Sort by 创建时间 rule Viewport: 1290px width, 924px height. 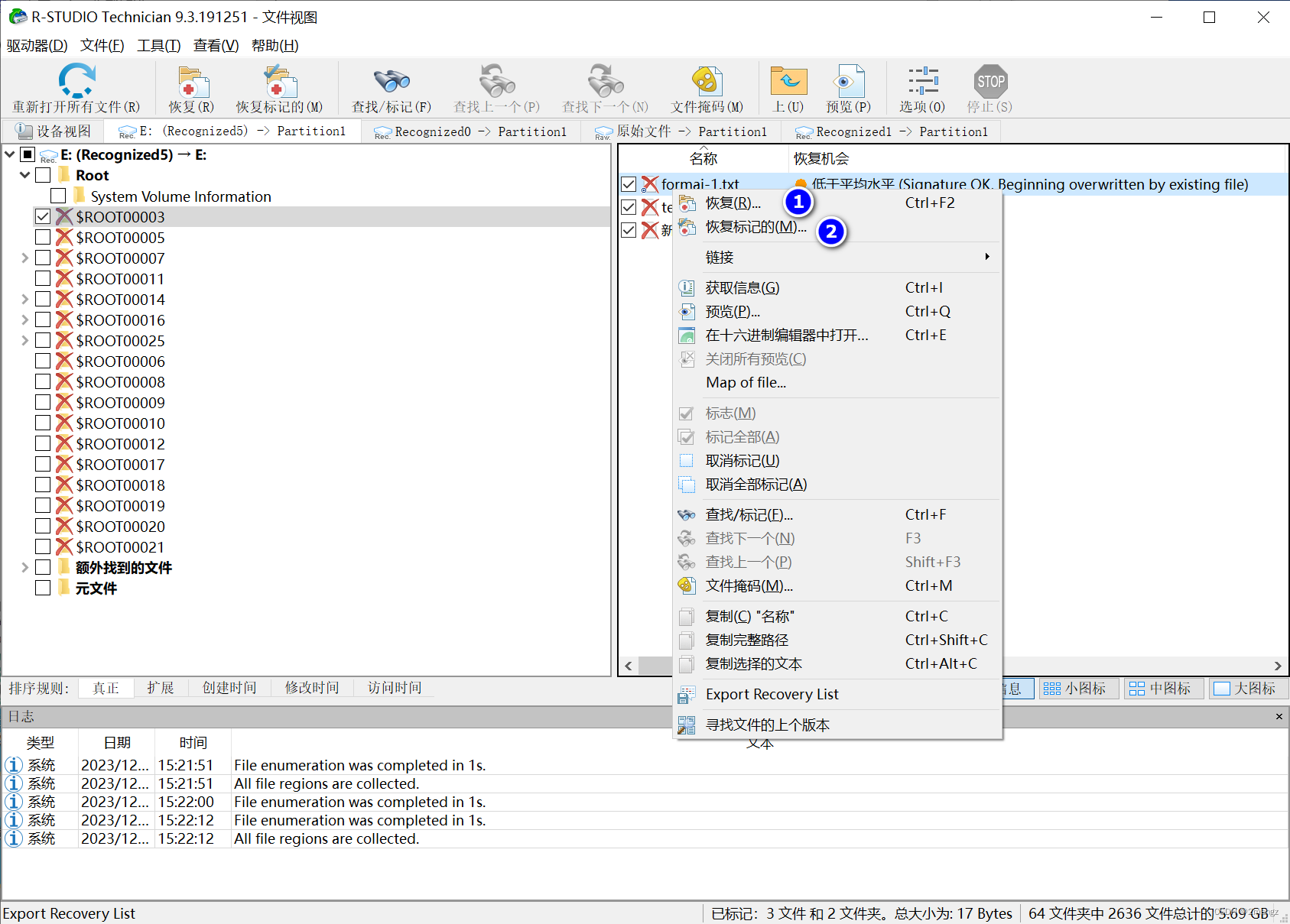(x=229, y=688)
